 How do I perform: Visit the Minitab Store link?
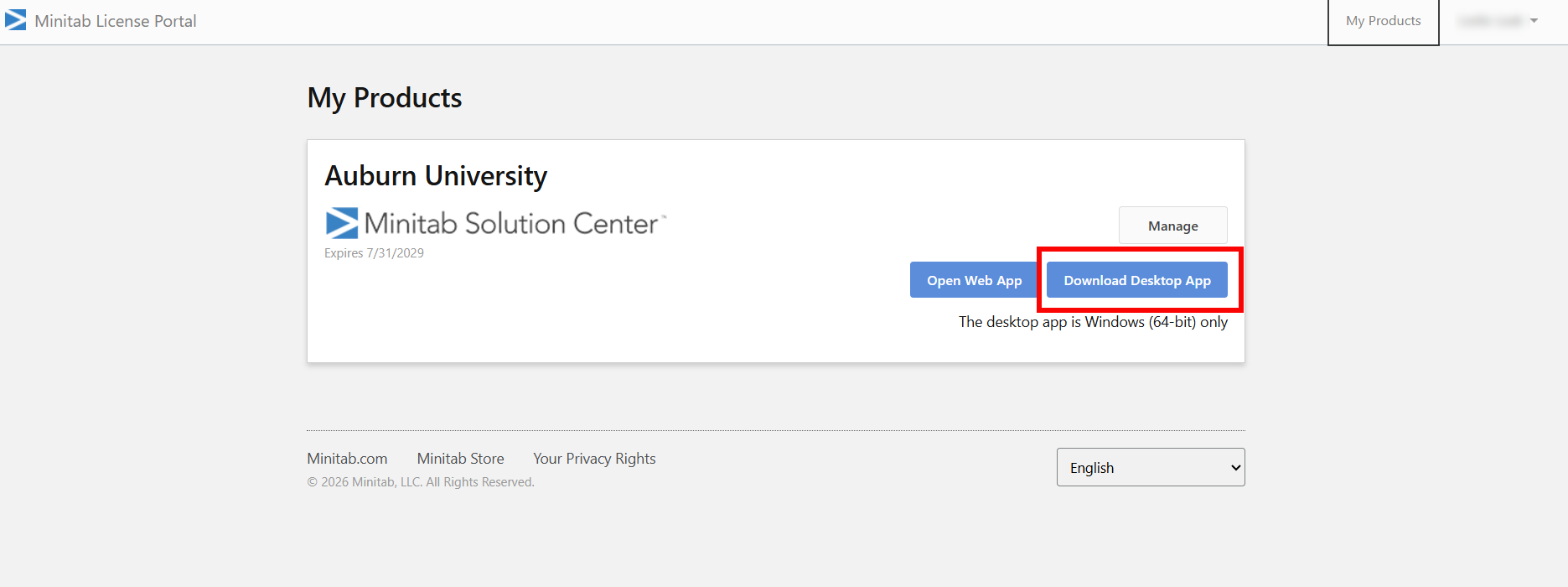(x=460, y=459)
